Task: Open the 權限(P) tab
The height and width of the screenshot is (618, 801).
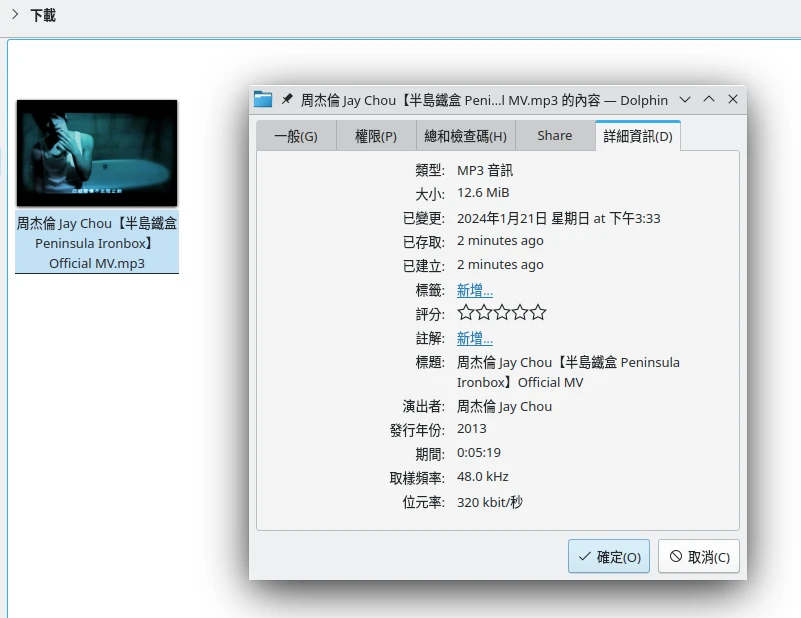Action: 376,136
